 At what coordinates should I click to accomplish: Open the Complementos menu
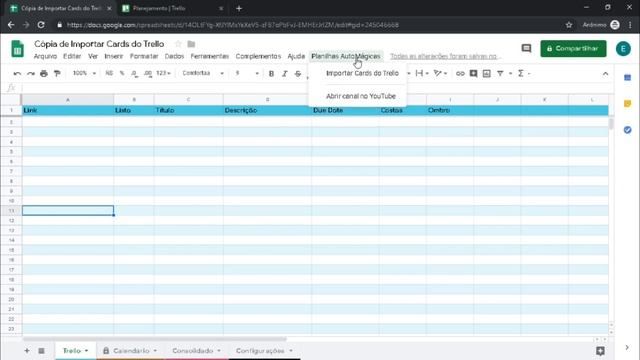coord(258,56)
